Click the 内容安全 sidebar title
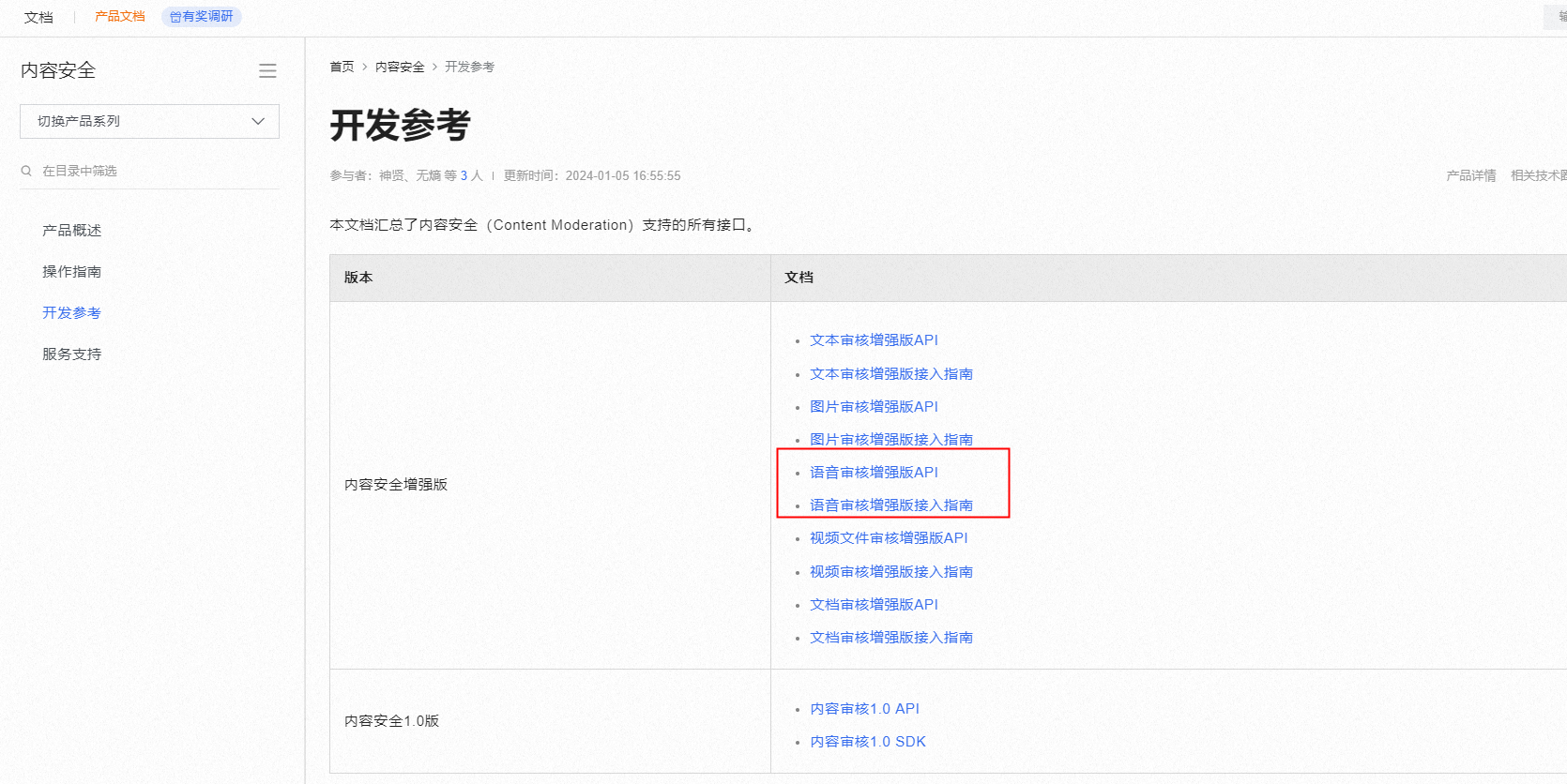This screenshot has height=784, width=1567. pos(58,70)
